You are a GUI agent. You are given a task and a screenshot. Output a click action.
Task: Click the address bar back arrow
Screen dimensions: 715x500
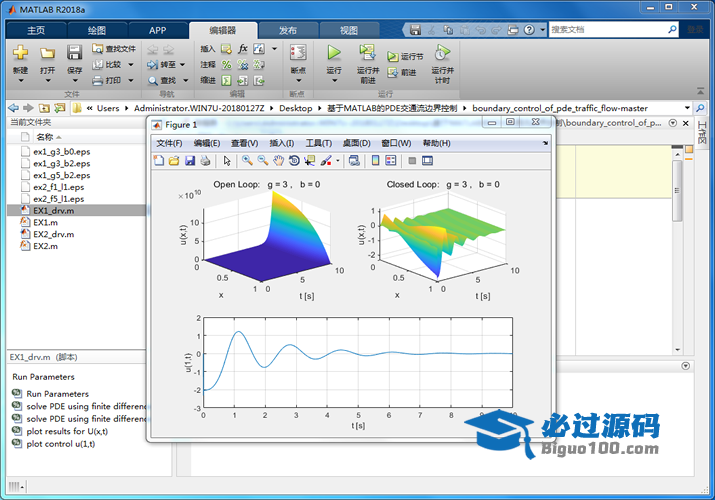click(x=14, y=108)
